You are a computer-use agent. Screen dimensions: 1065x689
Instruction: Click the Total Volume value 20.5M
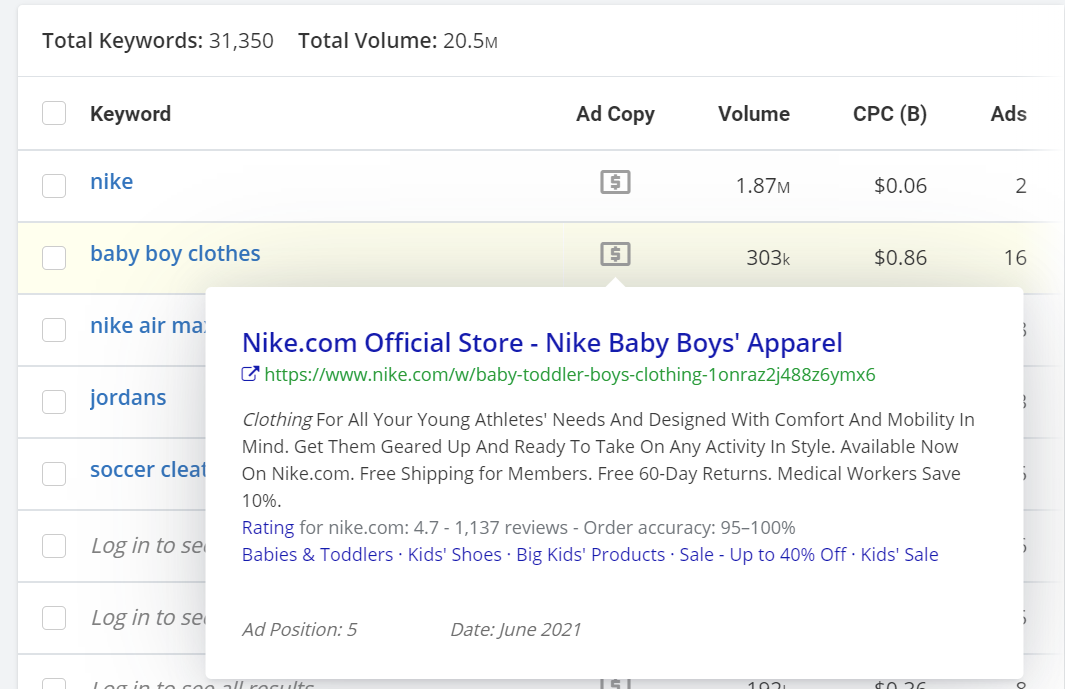point(470,41)
